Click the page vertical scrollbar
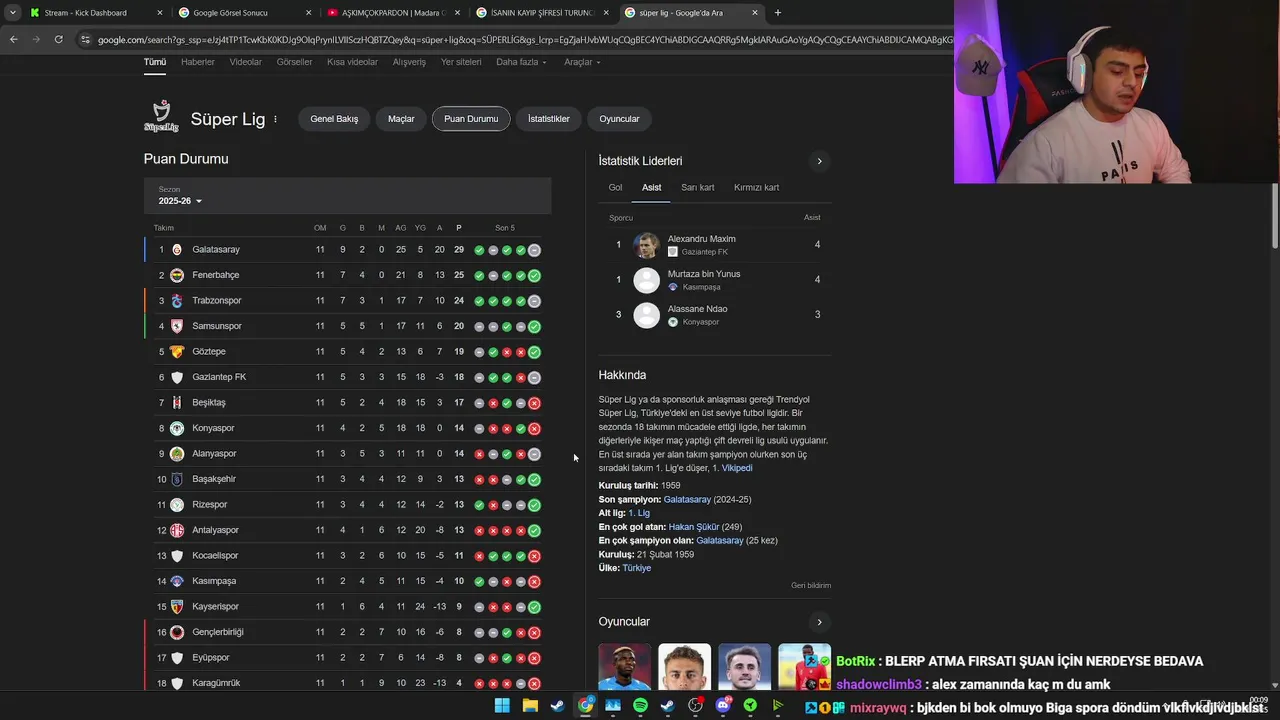Viewport: 1280px width, 720px height. (x=1275, y=216)
